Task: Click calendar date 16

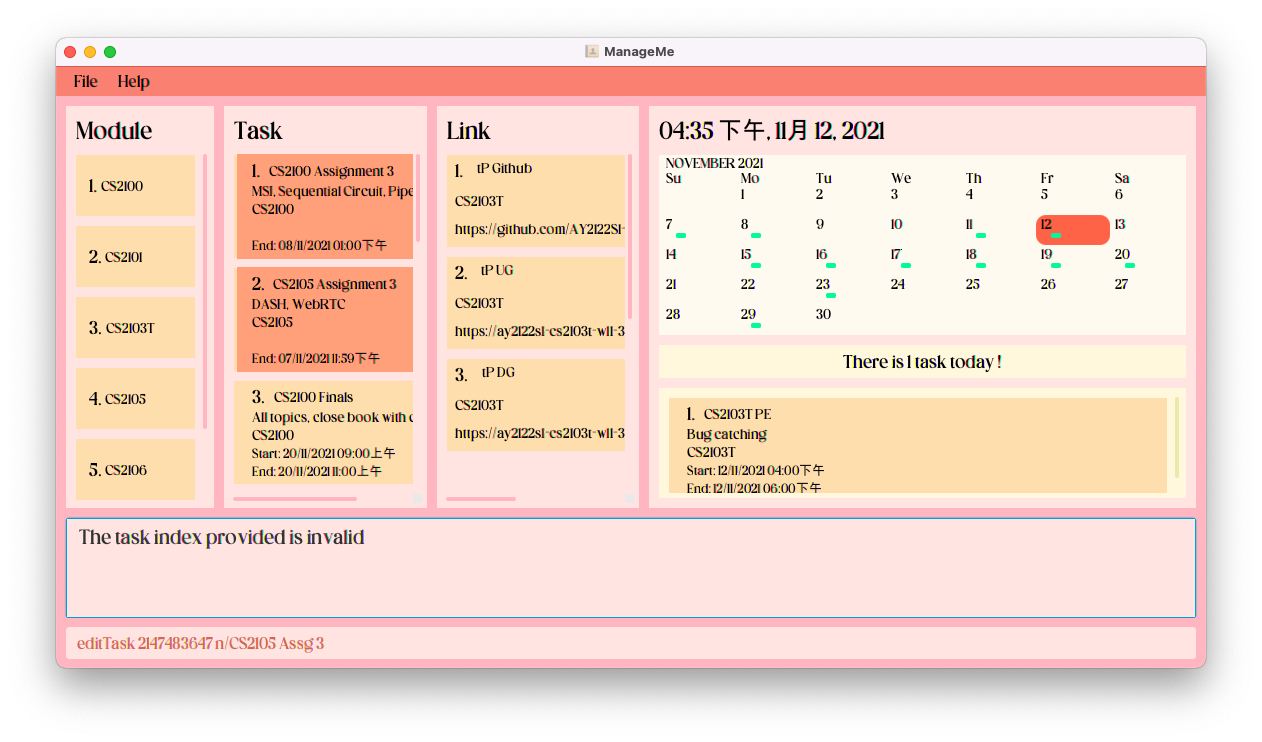Action: [821, 254]
